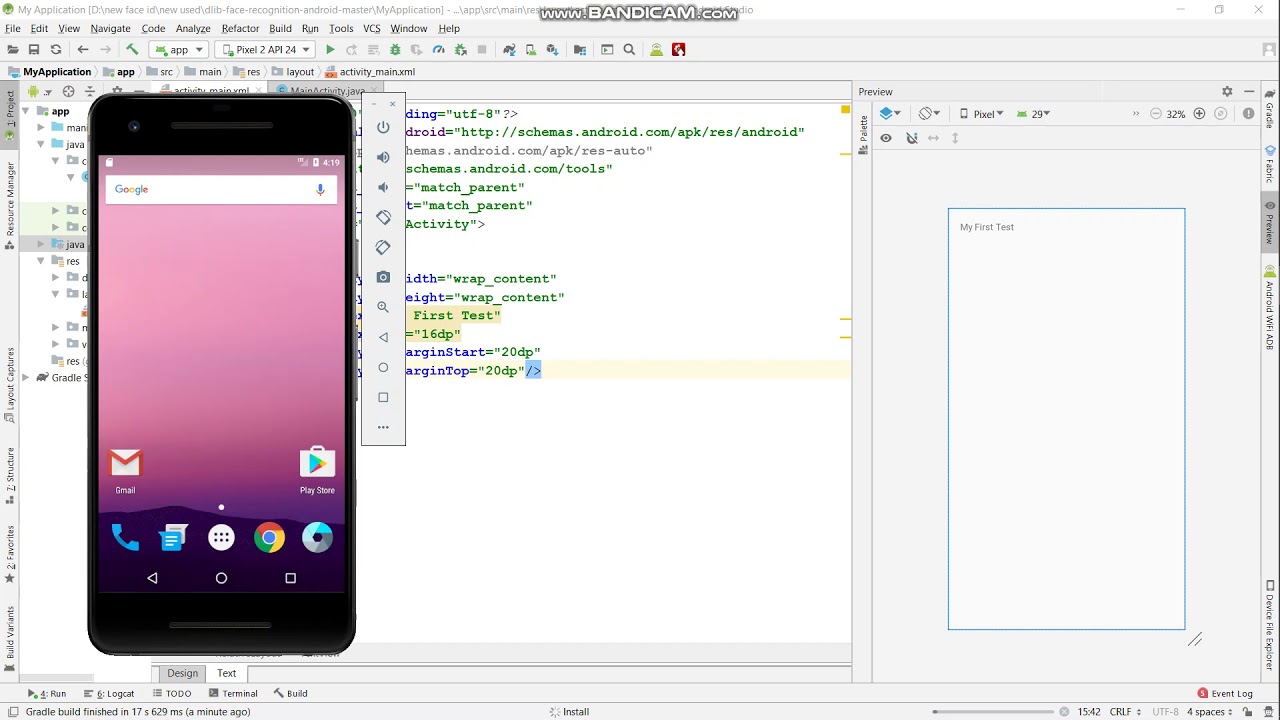Click Sync Project with Gradle Files icon
Viewport: 1280px width, 720px height.
tap(509, 49)
